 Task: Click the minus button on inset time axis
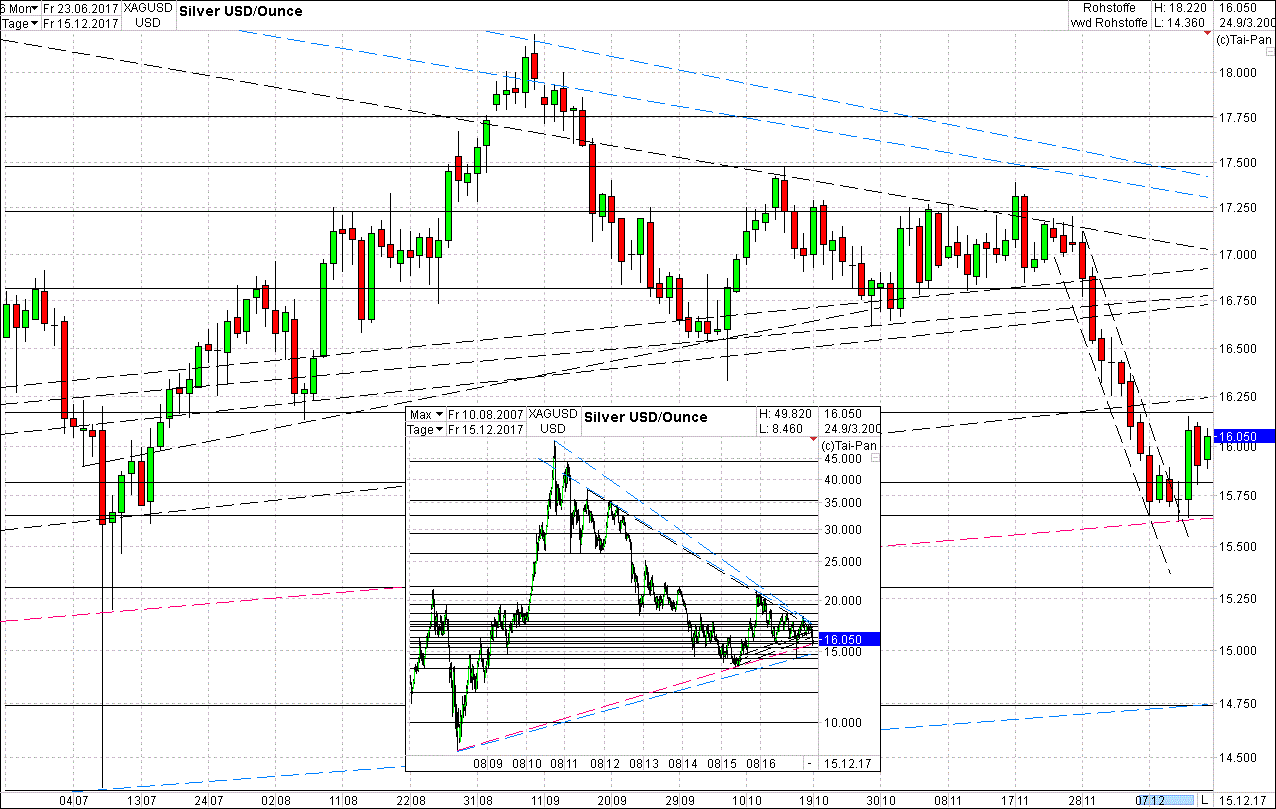809,763
